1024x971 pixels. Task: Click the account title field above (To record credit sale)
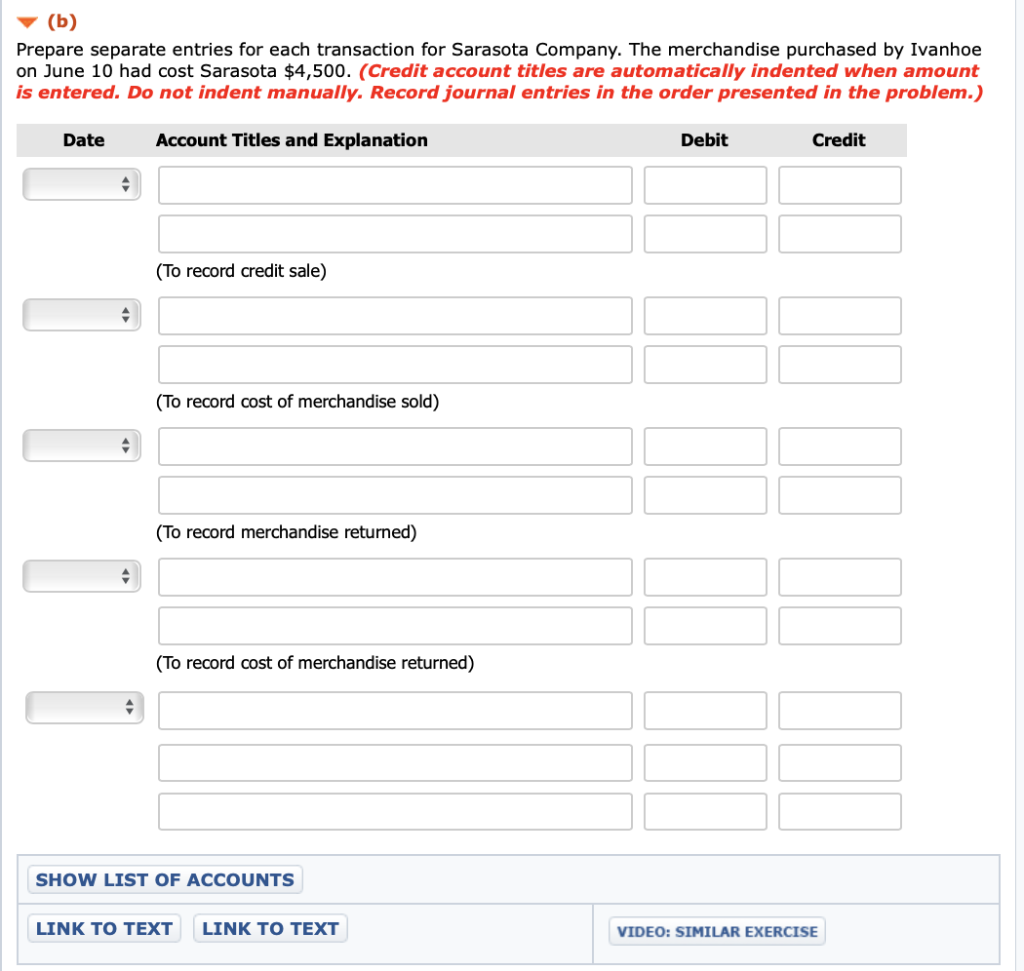click(395, 233)
